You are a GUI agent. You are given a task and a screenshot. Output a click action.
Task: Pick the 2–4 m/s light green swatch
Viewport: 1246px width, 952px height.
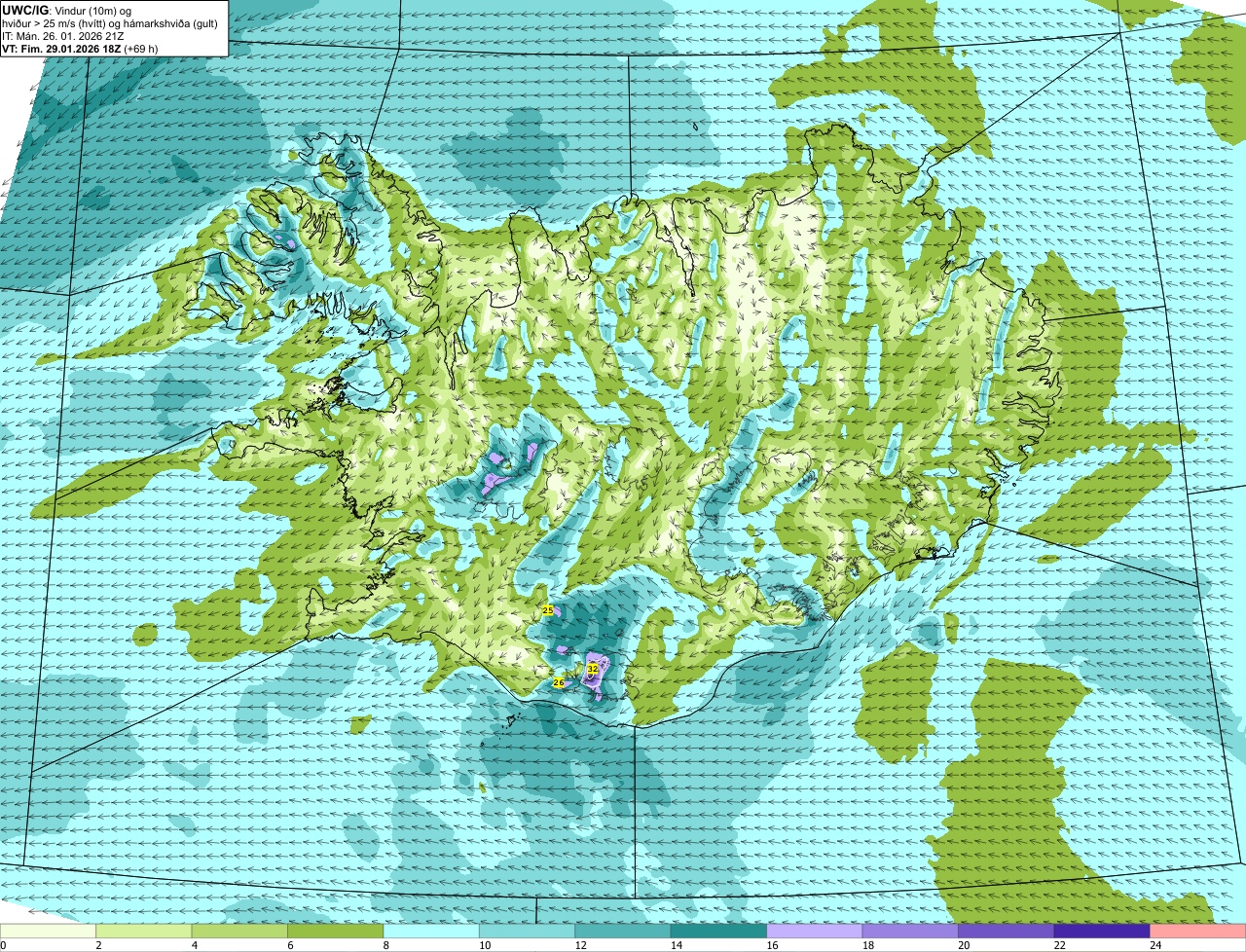[144, 931]
